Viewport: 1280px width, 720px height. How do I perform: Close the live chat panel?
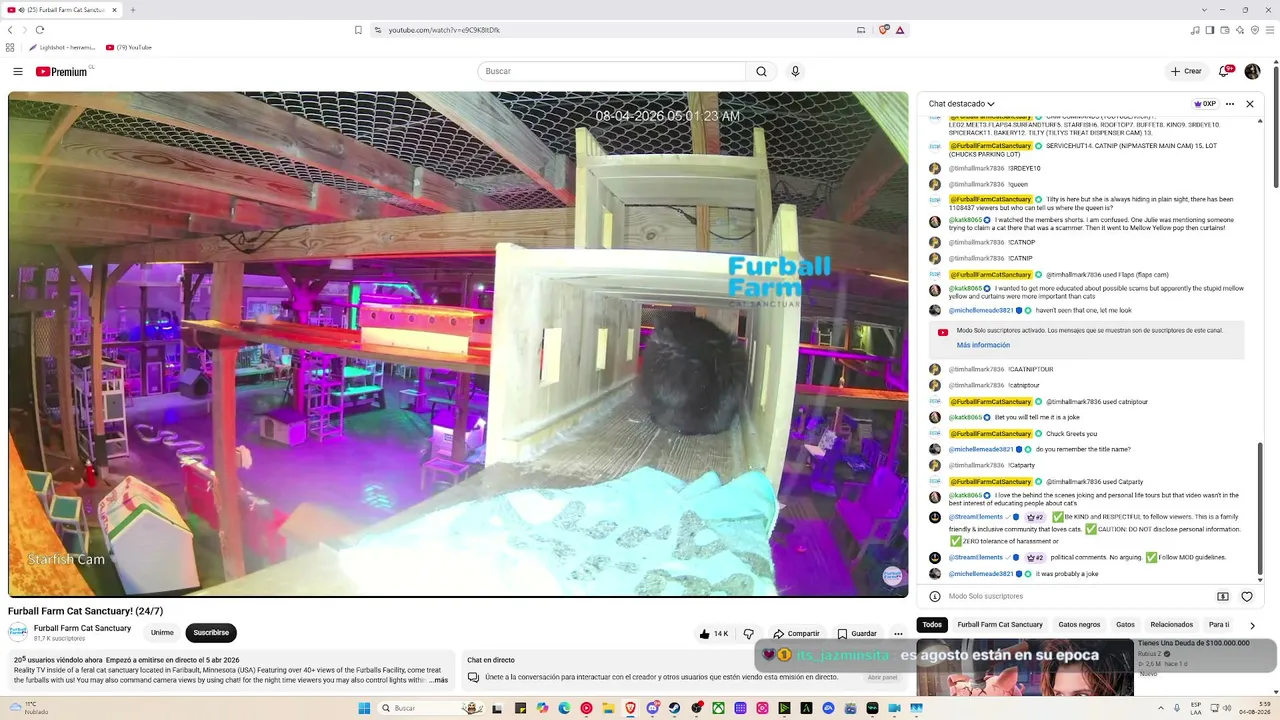click(x=1249, y=104)
